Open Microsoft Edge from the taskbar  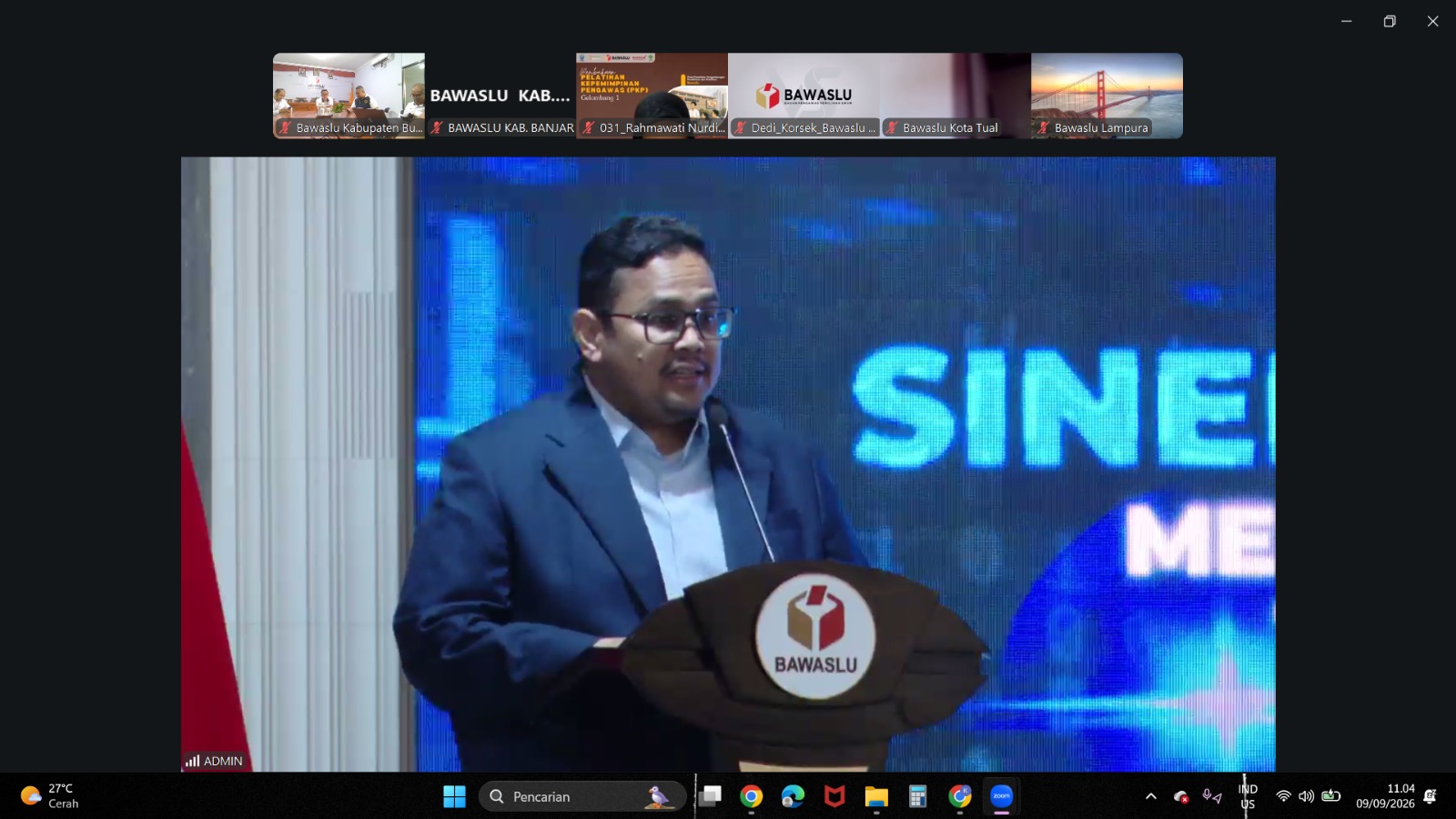(x=793, y=797)
